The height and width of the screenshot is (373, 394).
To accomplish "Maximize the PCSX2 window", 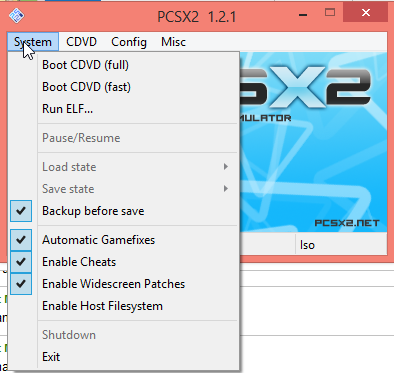I will click(330, 13).
